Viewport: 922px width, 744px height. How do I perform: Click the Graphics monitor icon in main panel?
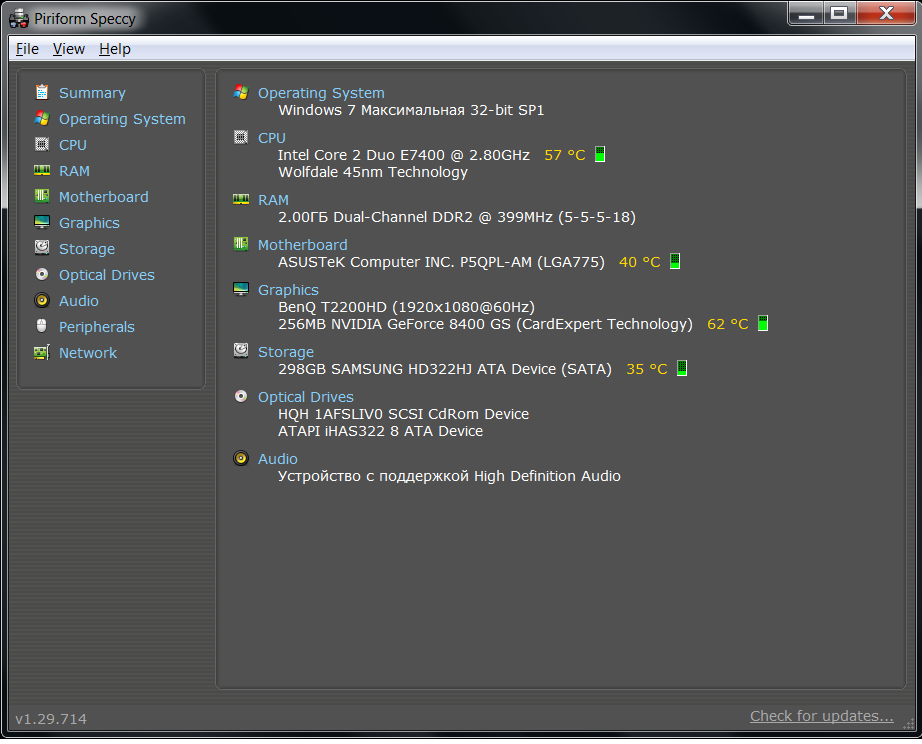(x=241, y=289)
